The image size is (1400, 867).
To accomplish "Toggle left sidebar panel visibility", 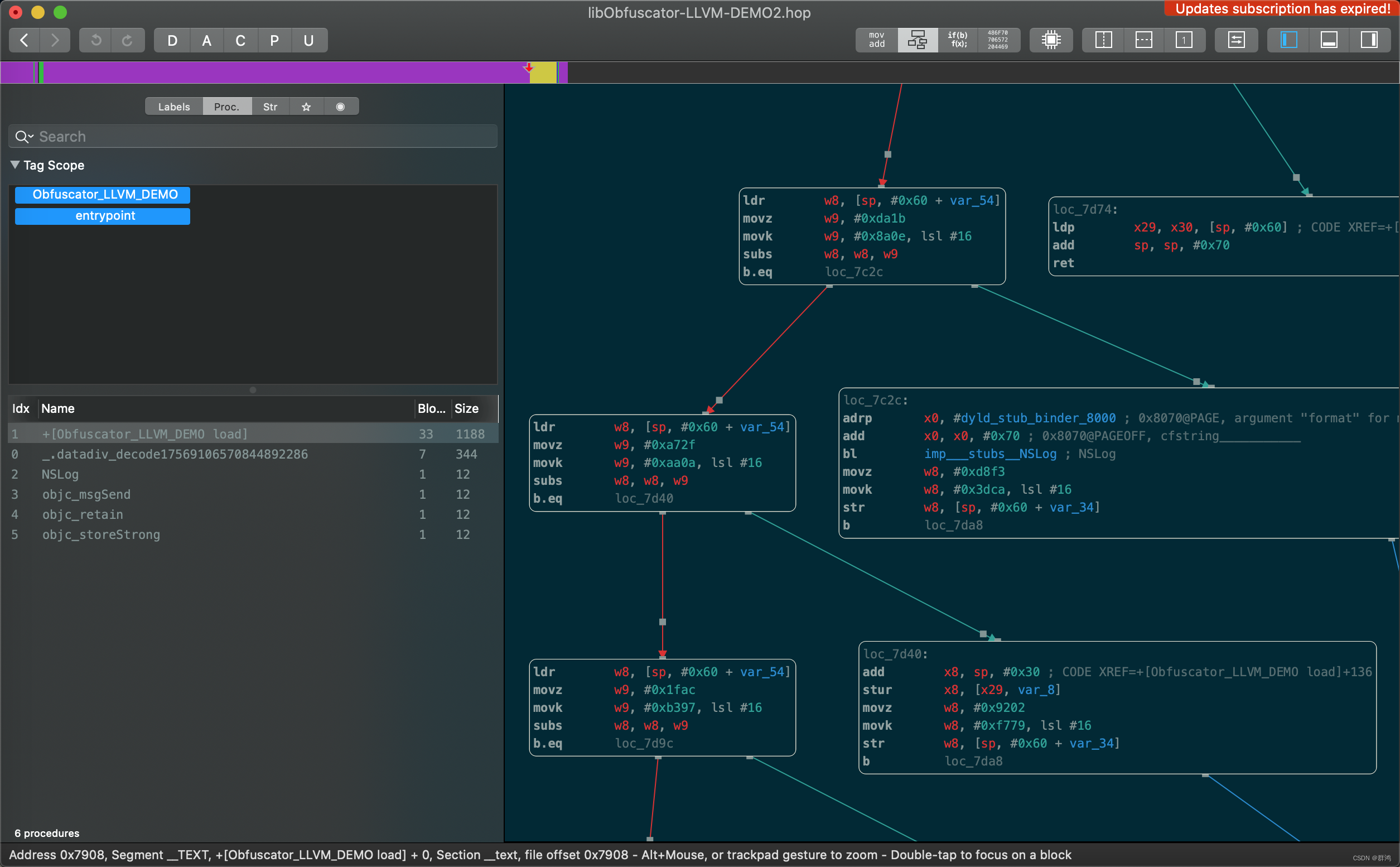I will click(x=1288, y=40).
